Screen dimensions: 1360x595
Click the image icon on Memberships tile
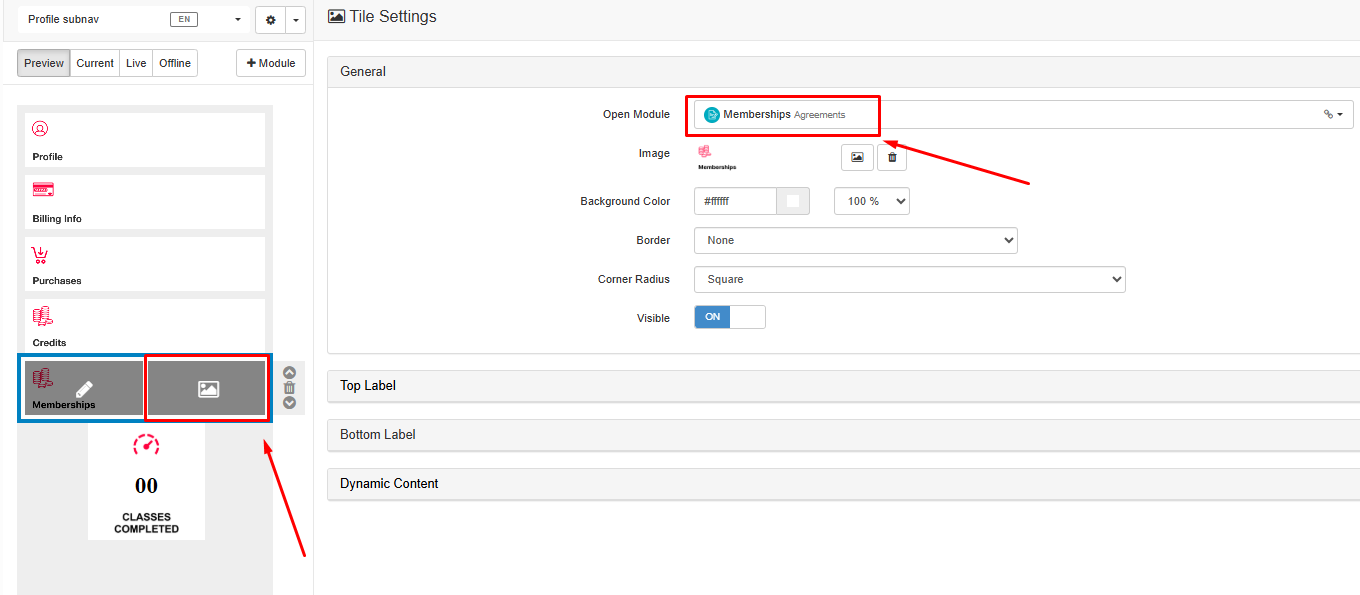208,389
